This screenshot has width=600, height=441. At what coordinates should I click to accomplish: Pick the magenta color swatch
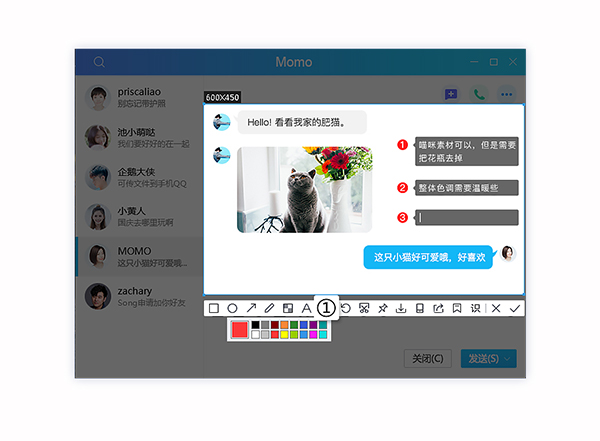(313, 335)
